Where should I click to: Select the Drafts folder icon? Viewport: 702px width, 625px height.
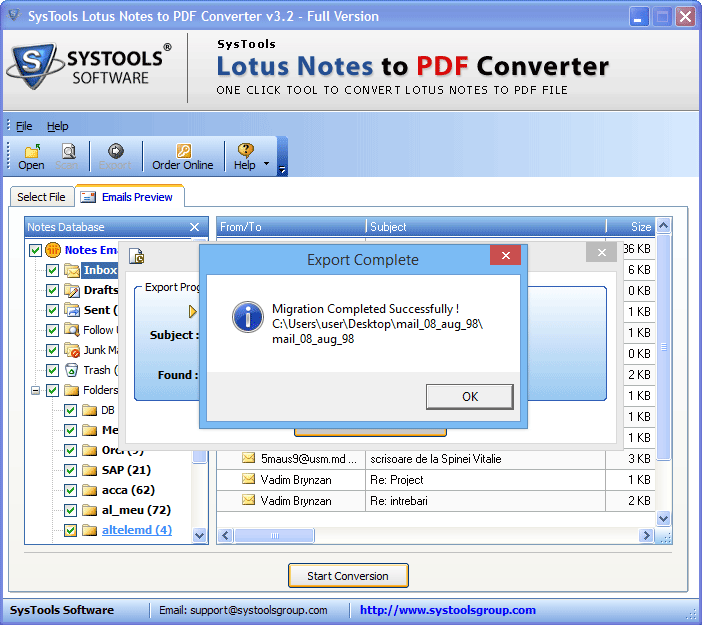tap(72, 290)
